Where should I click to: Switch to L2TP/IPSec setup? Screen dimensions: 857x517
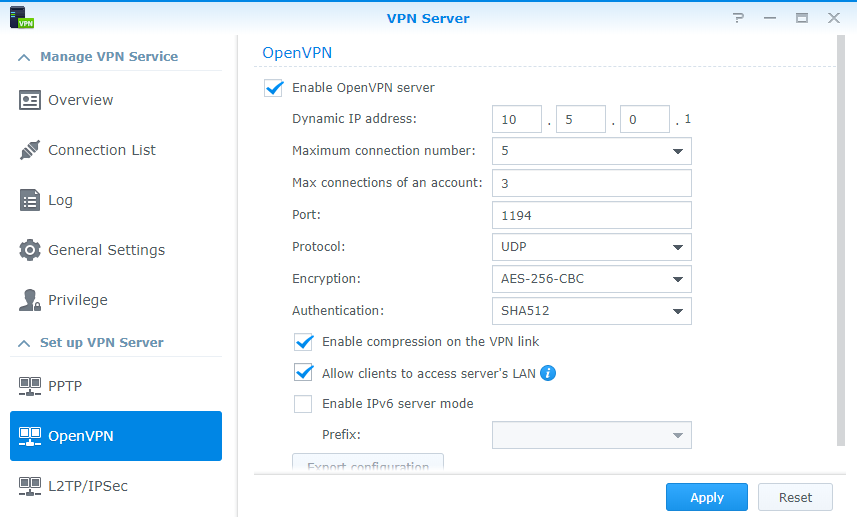116,486
